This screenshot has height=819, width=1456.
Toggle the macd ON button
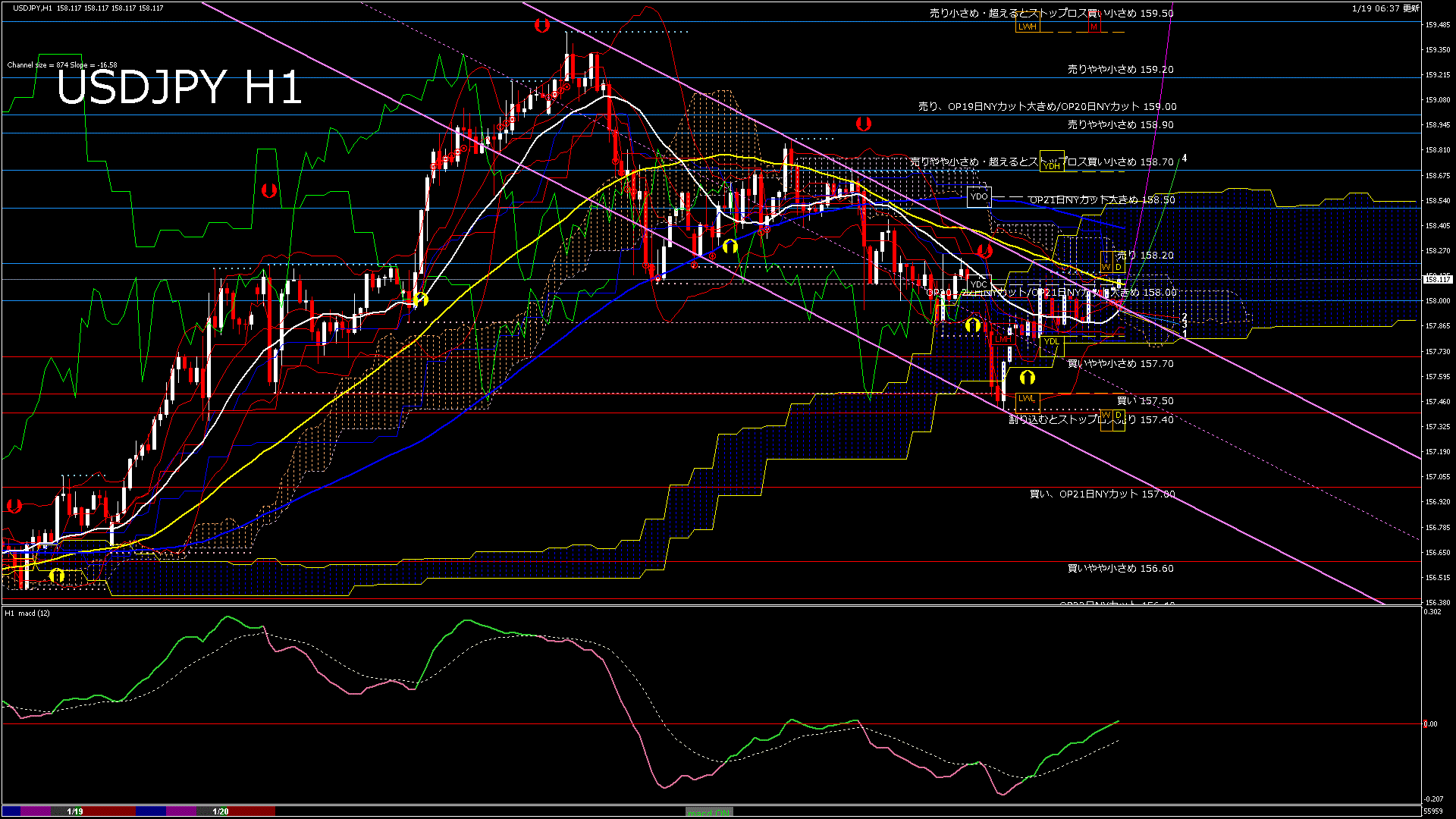[709, 812]
